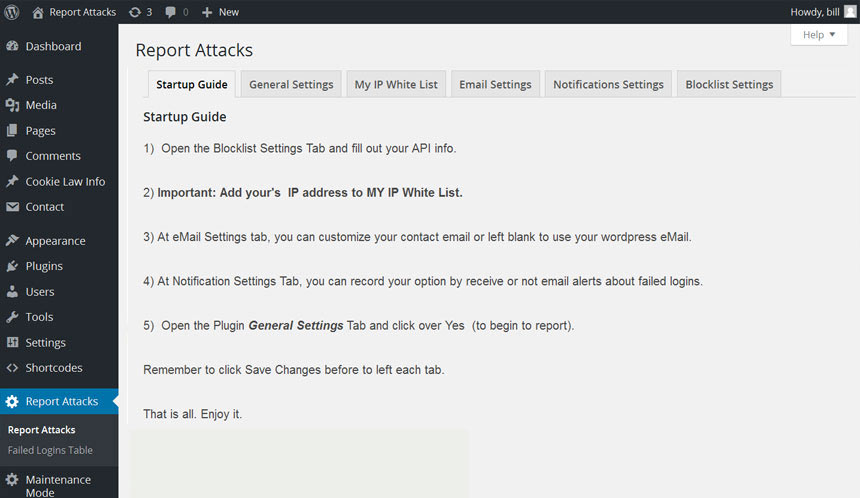Click the WordPress logo icon
860x498 pixels.
coord(12,12)
